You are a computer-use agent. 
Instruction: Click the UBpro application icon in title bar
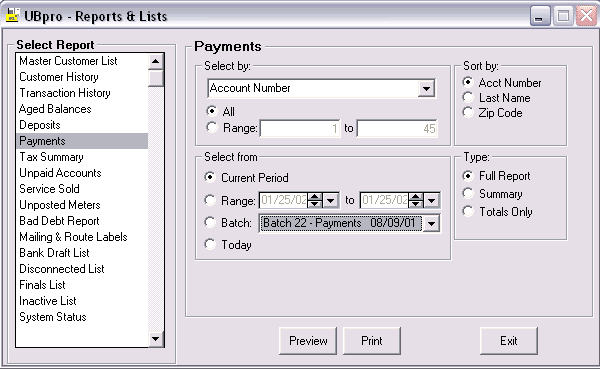coord(12,15)
